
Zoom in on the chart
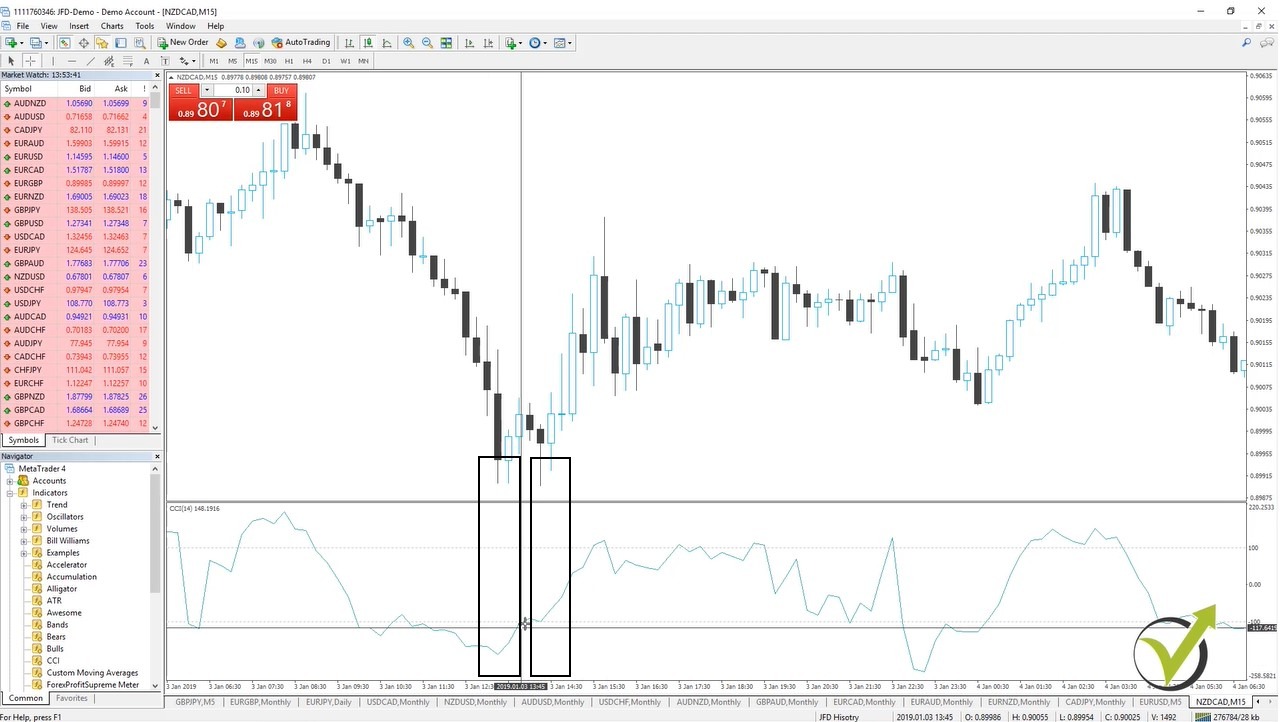408,43
